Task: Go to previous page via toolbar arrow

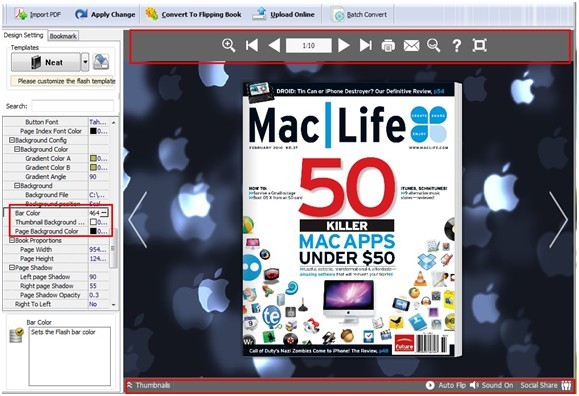Action: pos(274,45)
